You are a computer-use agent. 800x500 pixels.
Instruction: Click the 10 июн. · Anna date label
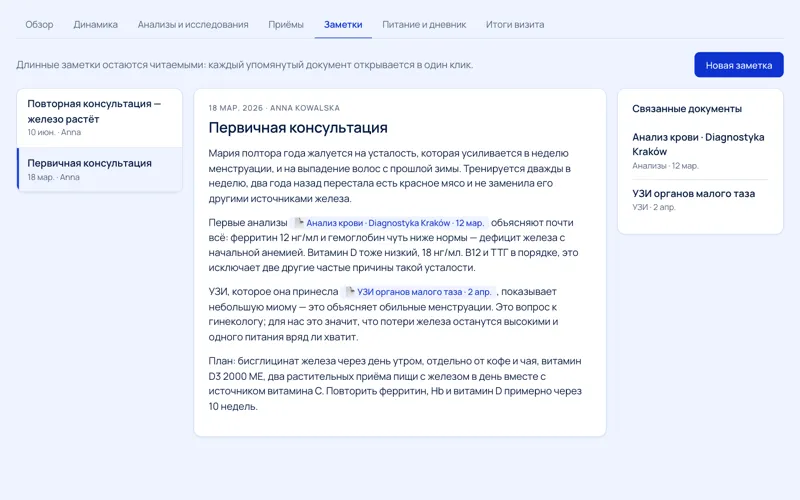pos(54,132)
